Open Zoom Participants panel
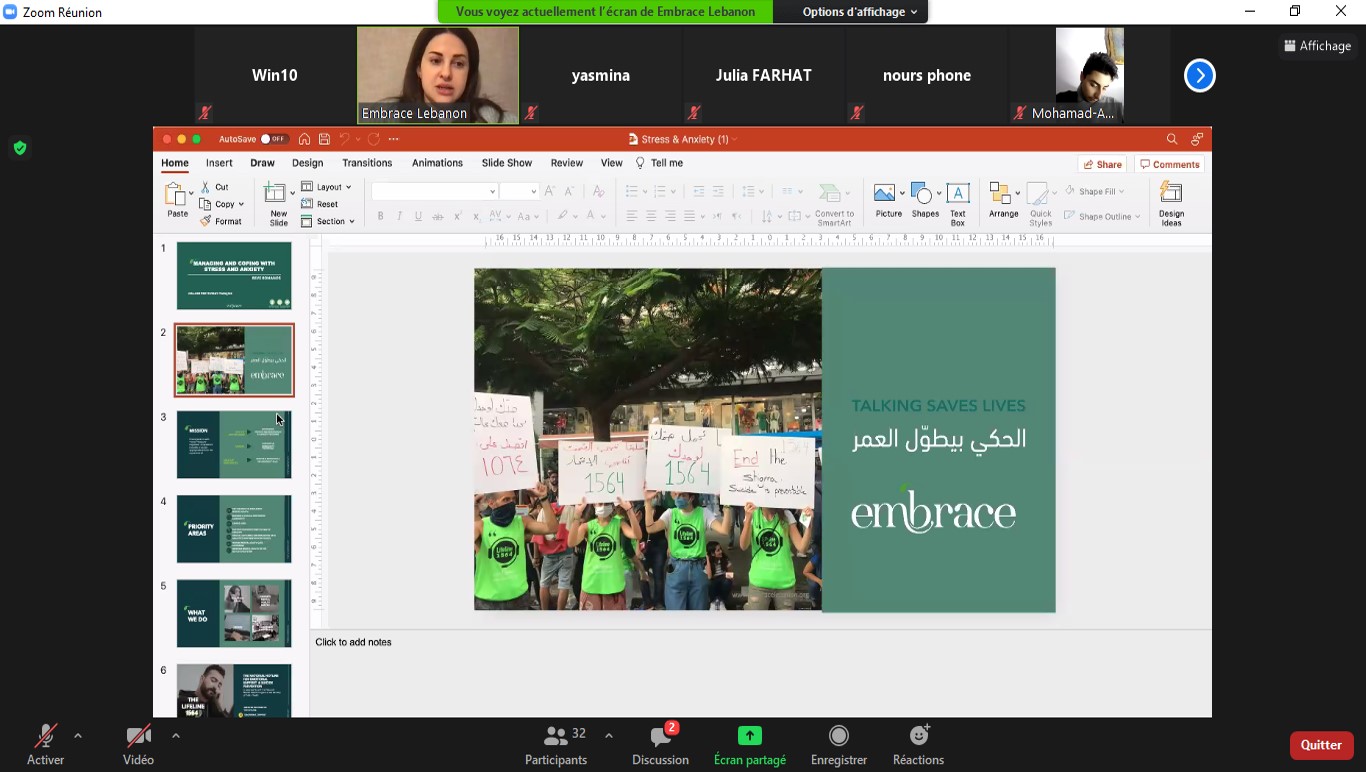 coord(556,746)
